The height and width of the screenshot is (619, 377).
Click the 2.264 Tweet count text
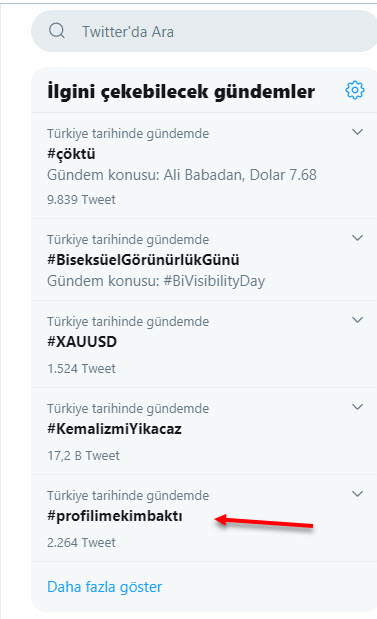[81, 542]
